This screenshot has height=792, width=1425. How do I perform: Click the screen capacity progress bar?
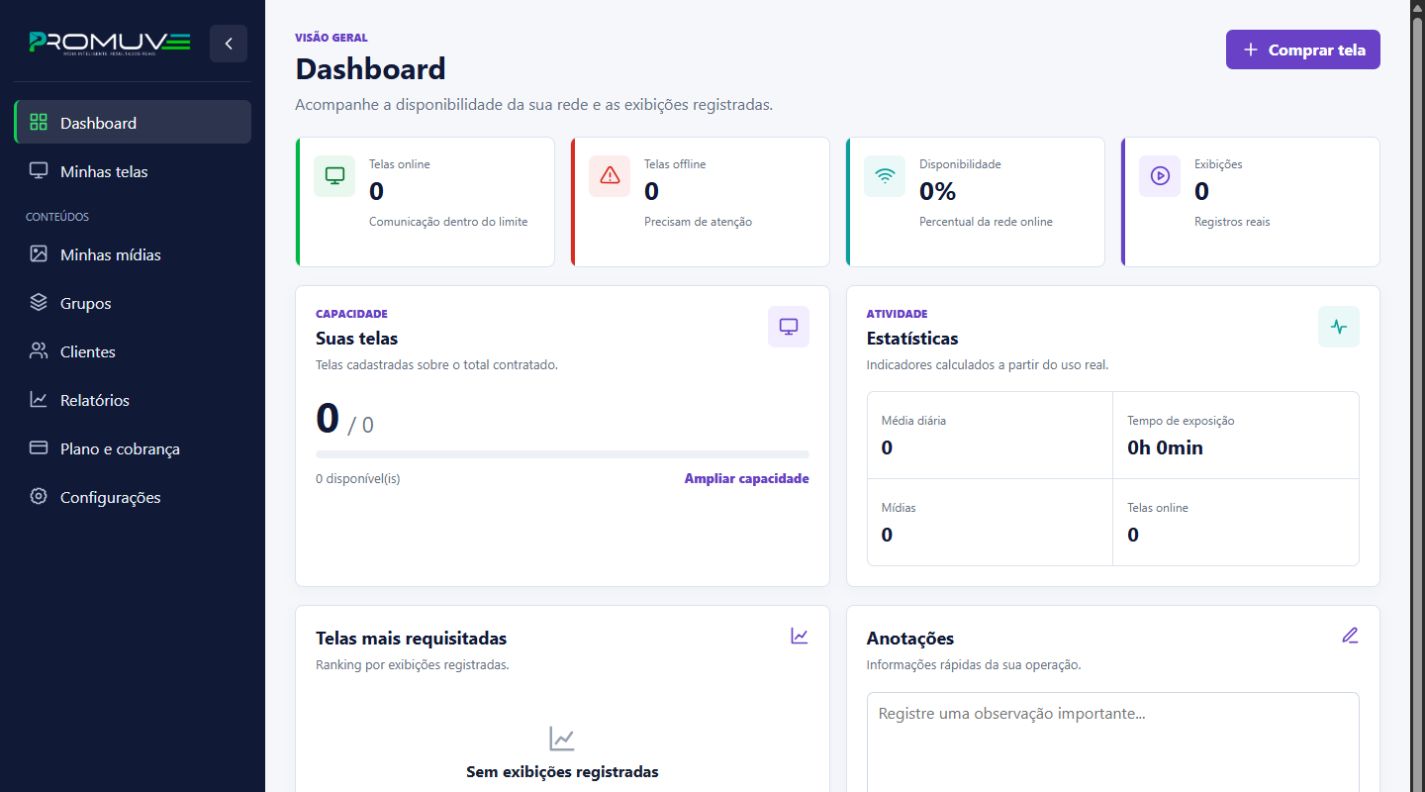562,454
